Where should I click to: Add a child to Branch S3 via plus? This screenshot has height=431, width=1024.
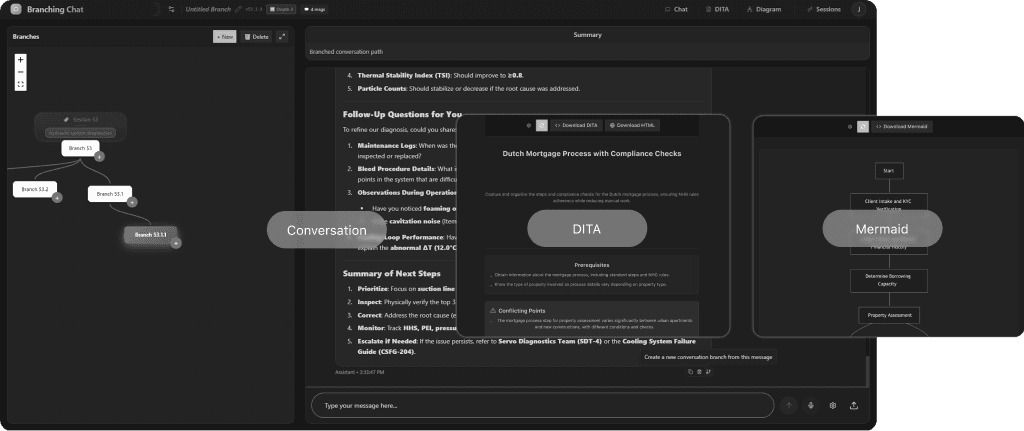point(99,157)
